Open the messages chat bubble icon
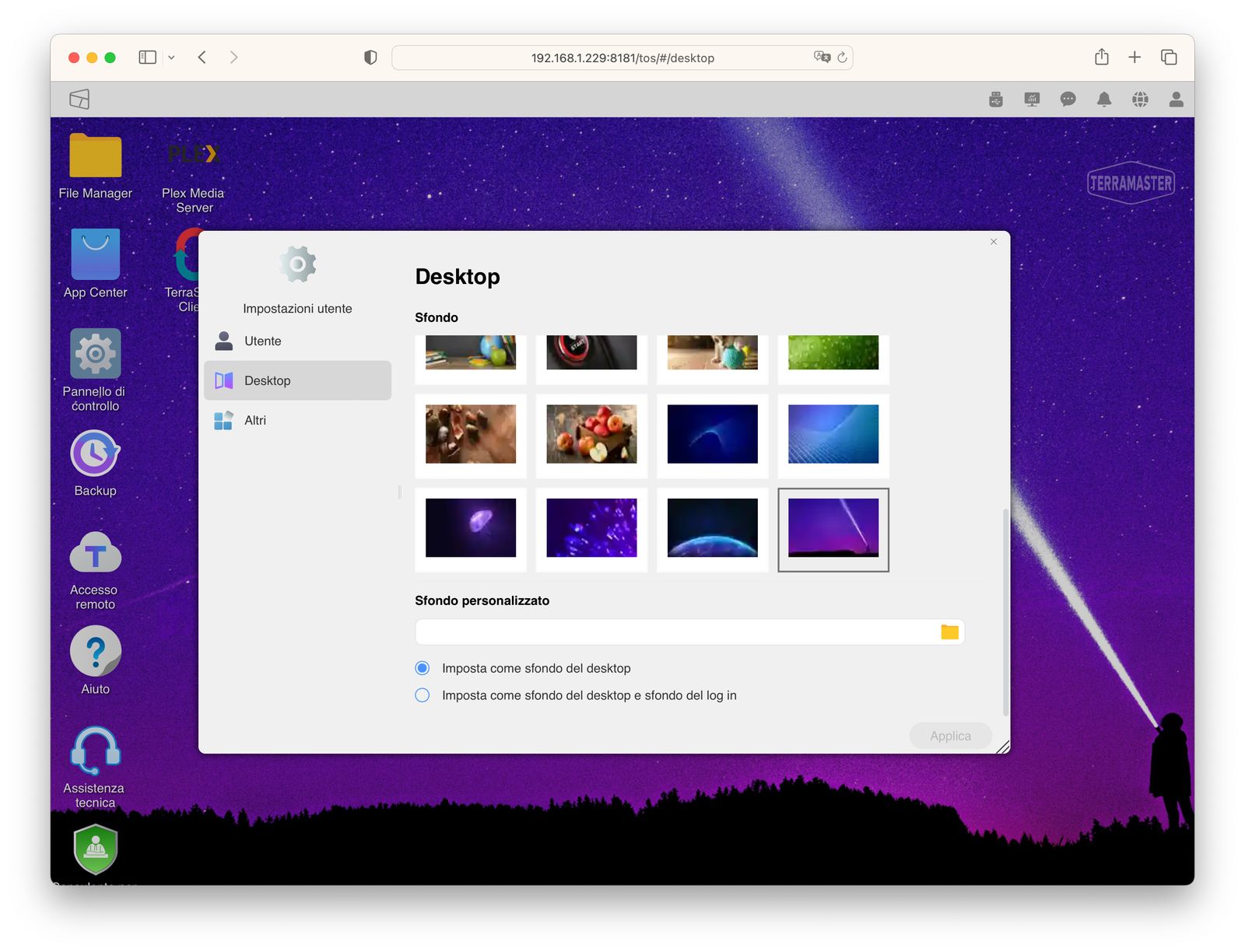Viewport: 1245px width, 952px height. (1068, 100)
